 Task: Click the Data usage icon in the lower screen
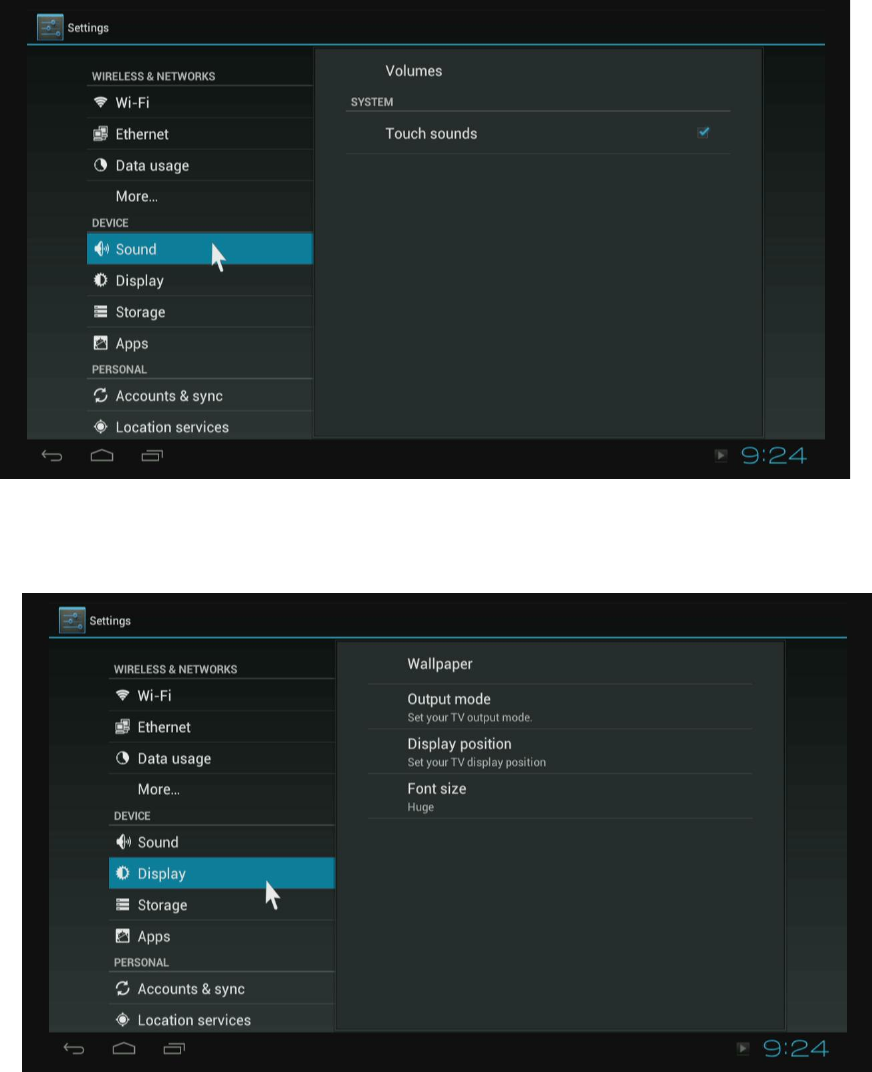122,758
